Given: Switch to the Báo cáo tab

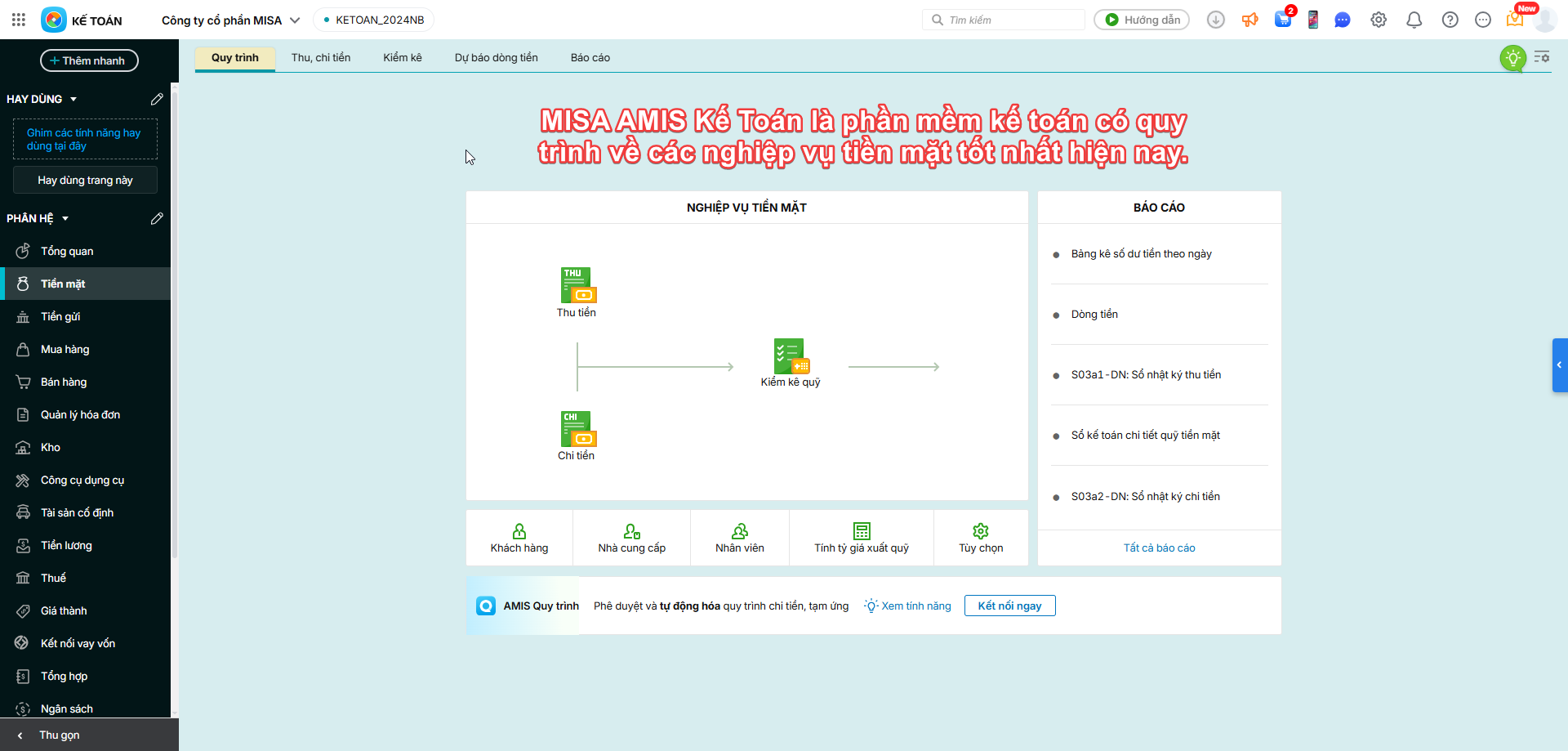Looking at the screenshot, I should 590,58.
